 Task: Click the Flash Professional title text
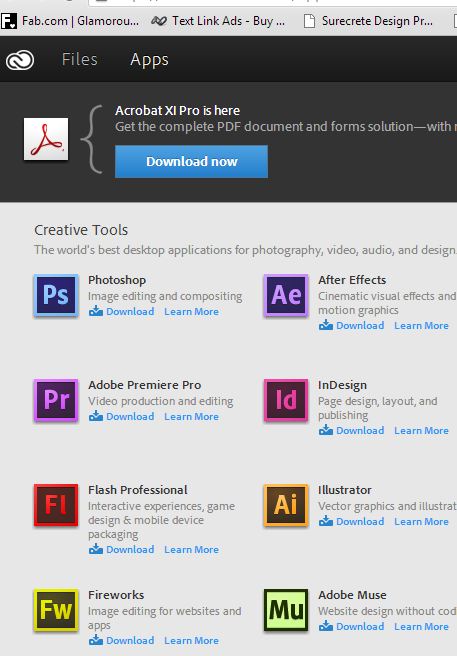pos(138,490)
